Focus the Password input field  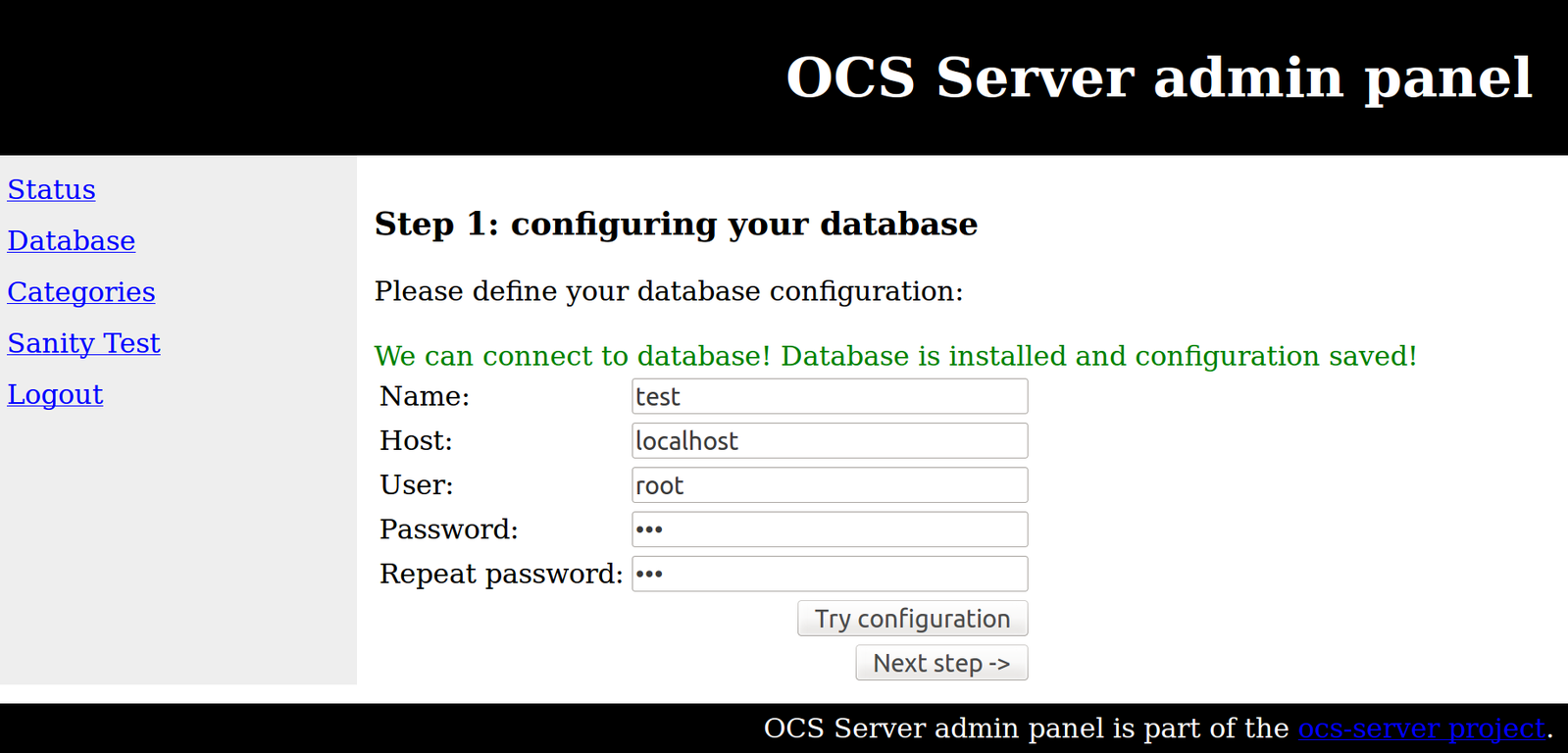click(830, 529)
